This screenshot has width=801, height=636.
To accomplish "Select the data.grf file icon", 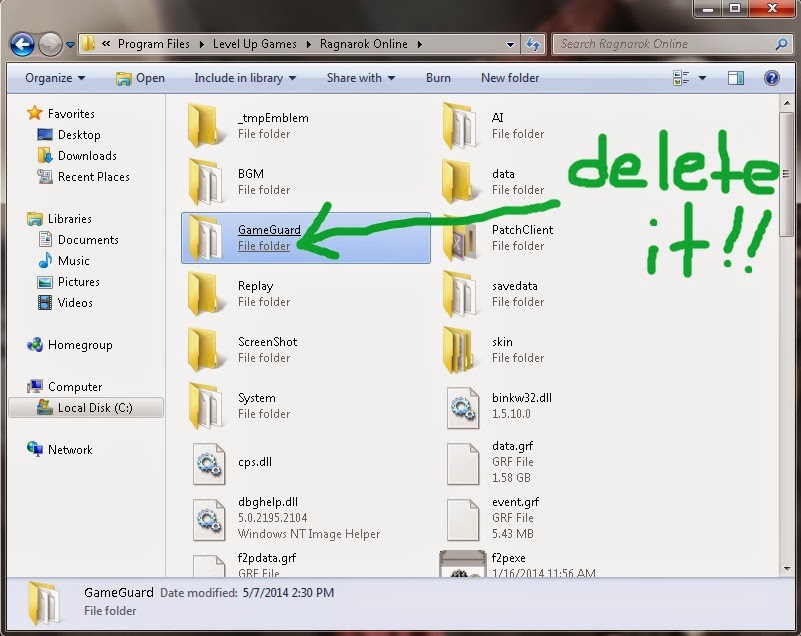I will [x=463, y=464].
